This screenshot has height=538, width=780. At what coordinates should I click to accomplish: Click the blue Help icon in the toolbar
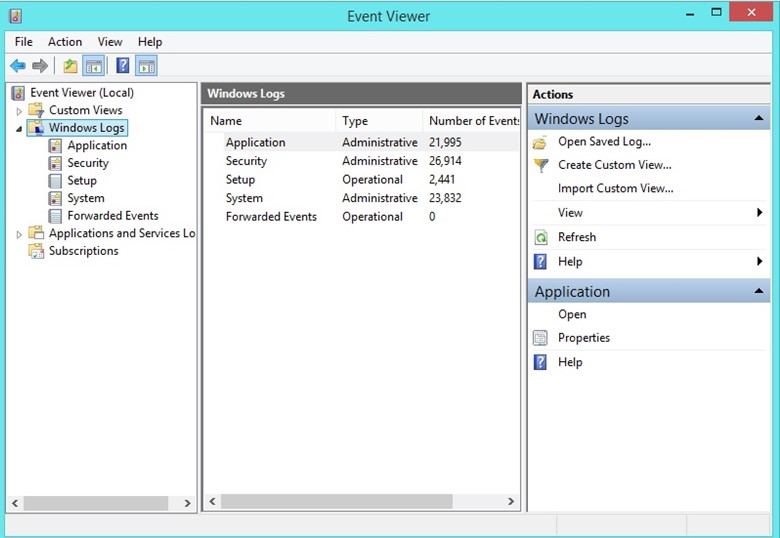[x=122, y=66]
